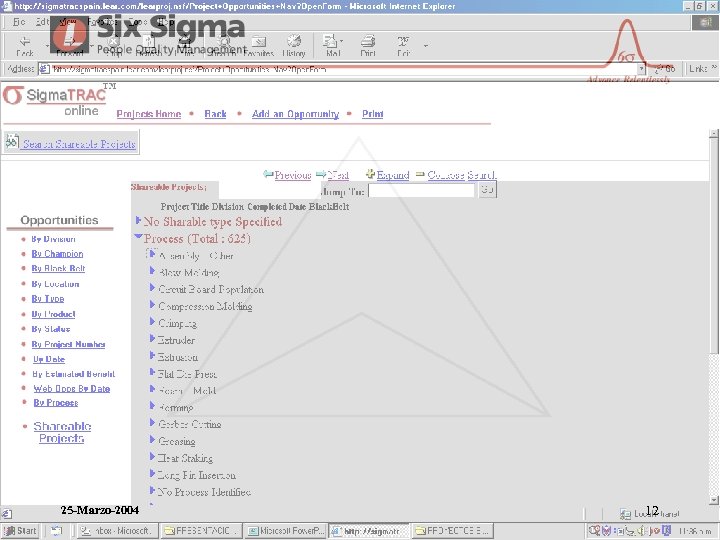Click the Search Shareable Projects binoculars icon
The width and height of the screenshot is (720, 540).
click(12, 142)
